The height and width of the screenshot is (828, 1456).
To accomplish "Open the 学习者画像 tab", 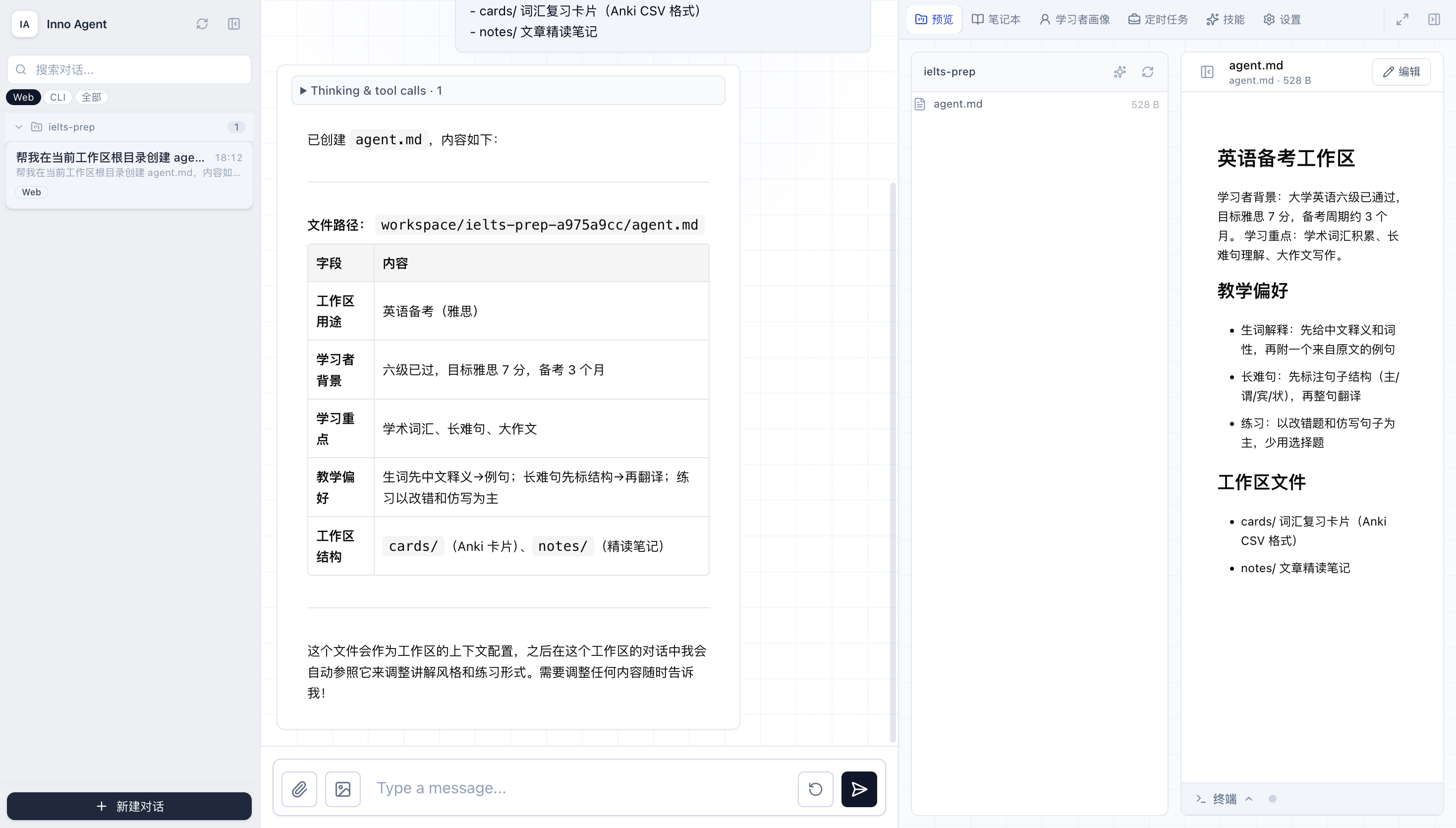I will pyautogui.click(x=1075, y=19).
